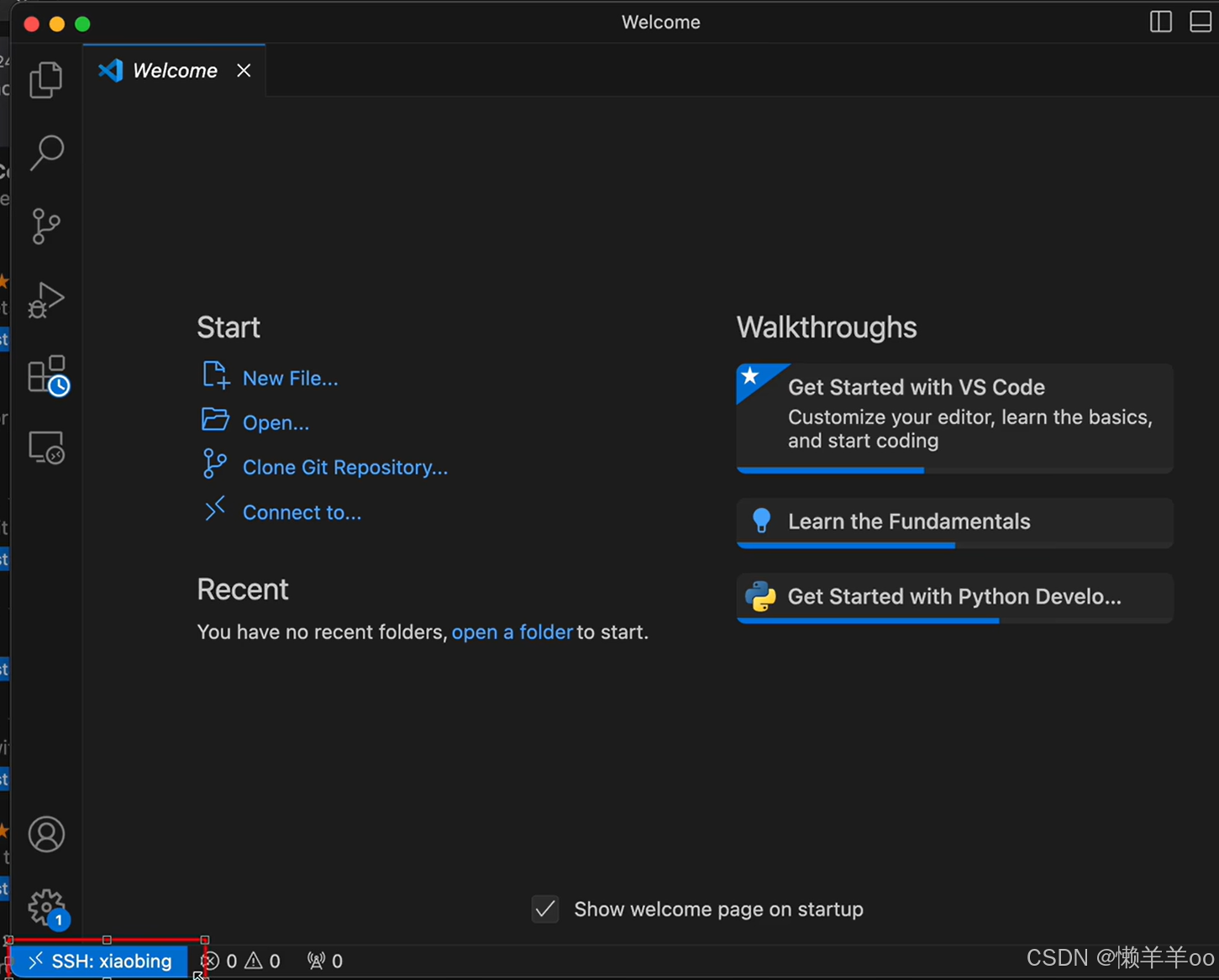Open the Explorer view in activity bar

(x=46, y=80)
